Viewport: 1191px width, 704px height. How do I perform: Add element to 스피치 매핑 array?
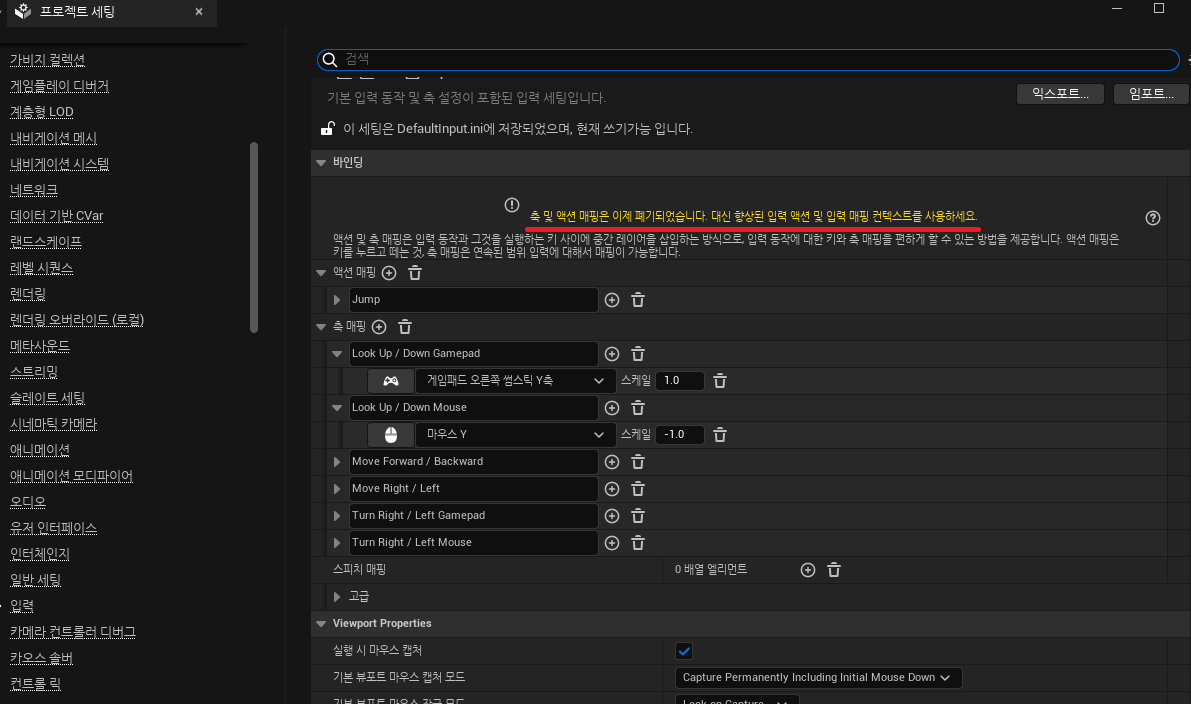tap(807, 570)
